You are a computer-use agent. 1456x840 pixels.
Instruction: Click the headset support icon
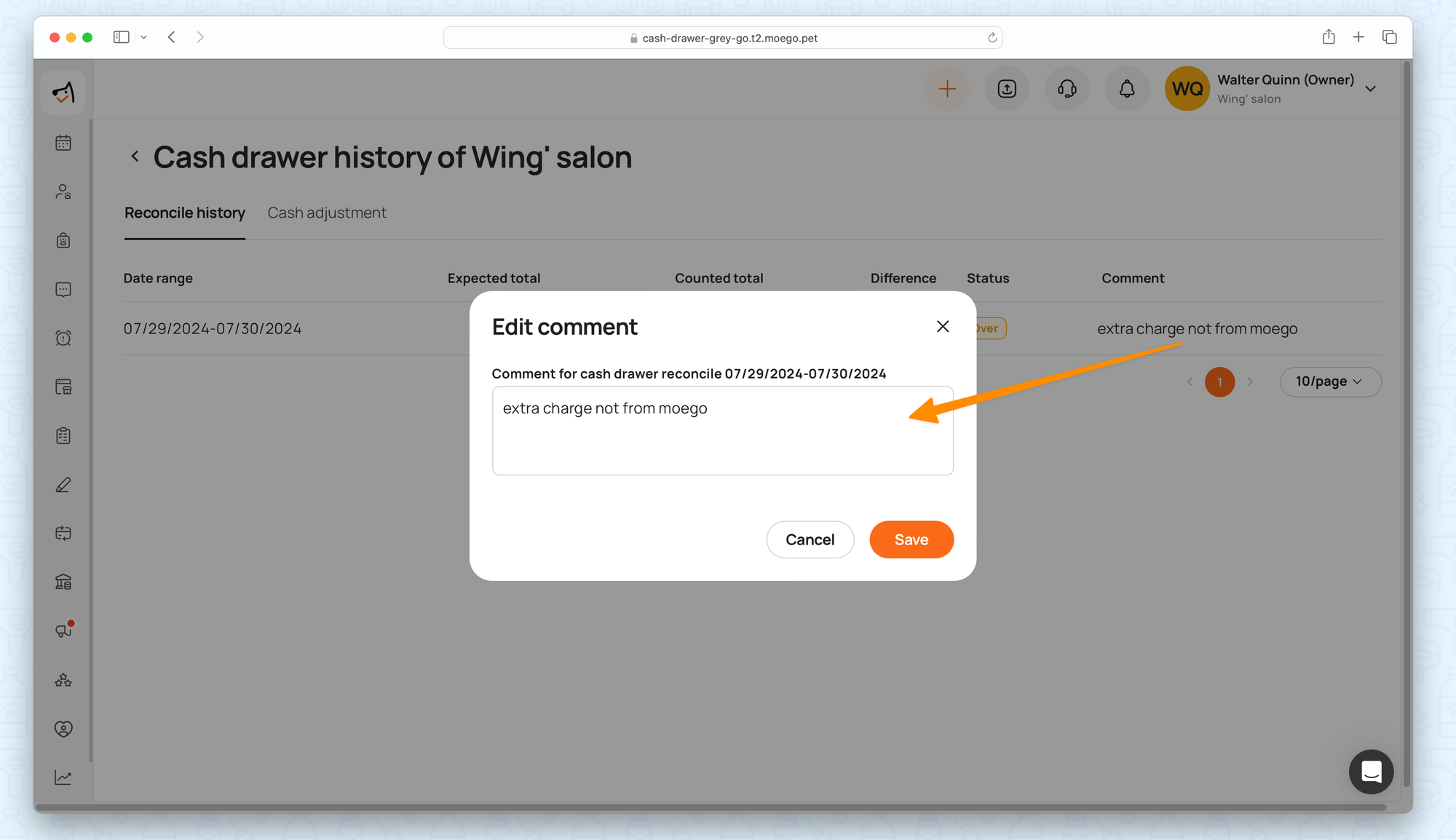(x=1067, y=89)
